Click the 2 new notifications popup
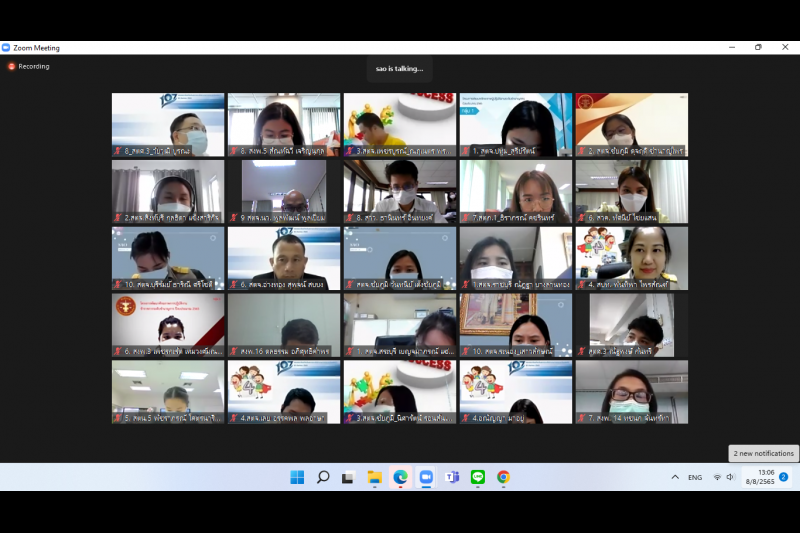Image resolution: width=800 pixels, height=533 pixels. click(764, 453)
